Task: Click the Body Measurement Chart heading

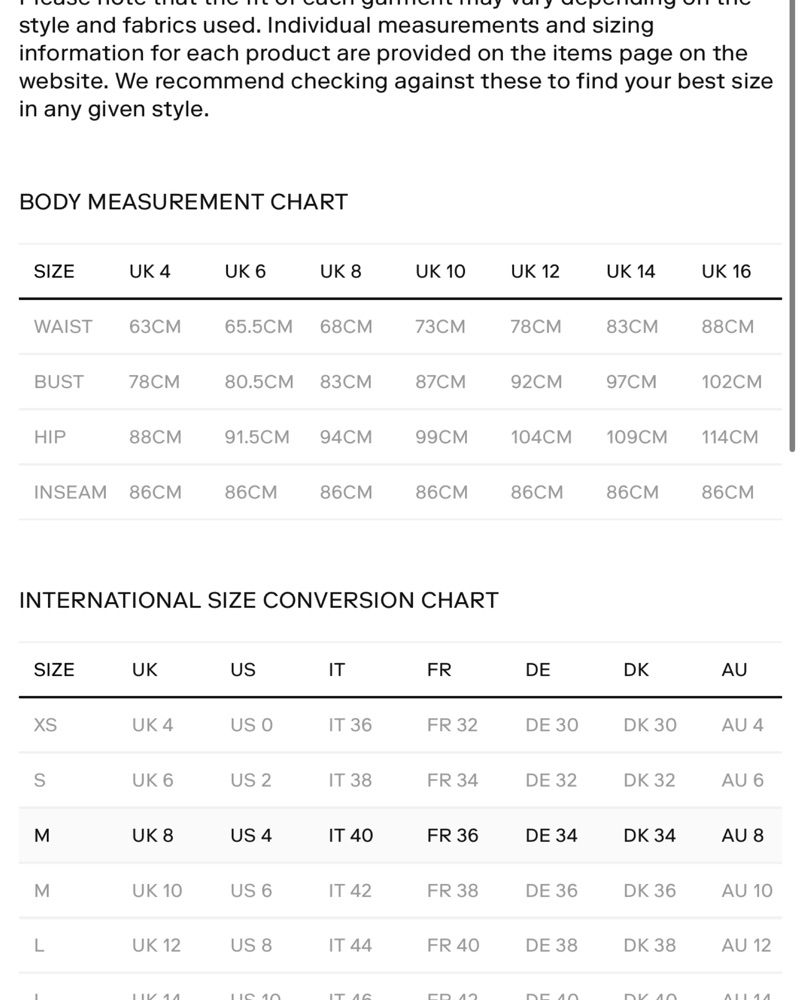Action: point(184,202)
